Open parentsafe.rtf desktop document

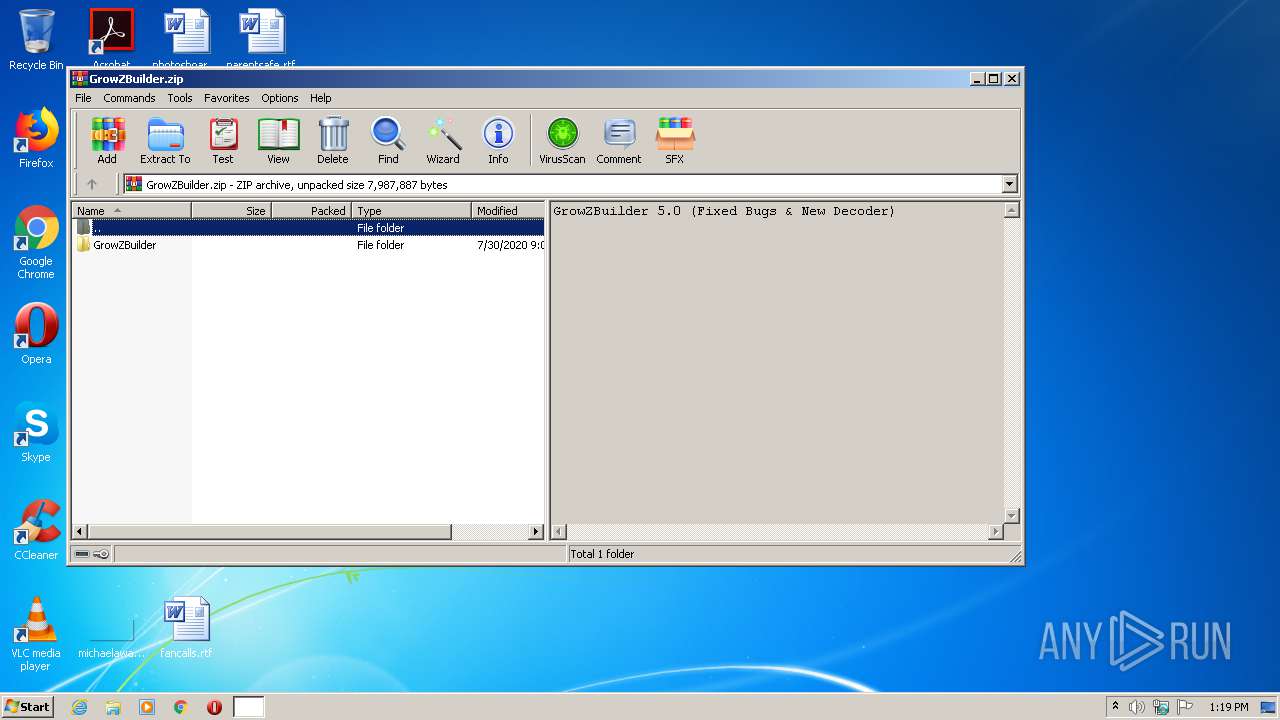coord(261,38)
